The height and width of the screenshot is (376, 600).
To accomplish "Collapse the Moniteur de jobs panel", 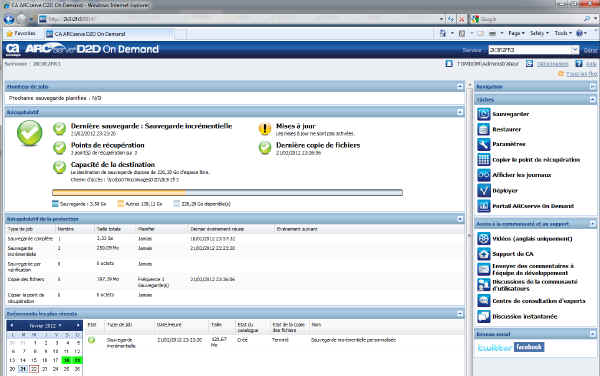I will click(460, 86).
